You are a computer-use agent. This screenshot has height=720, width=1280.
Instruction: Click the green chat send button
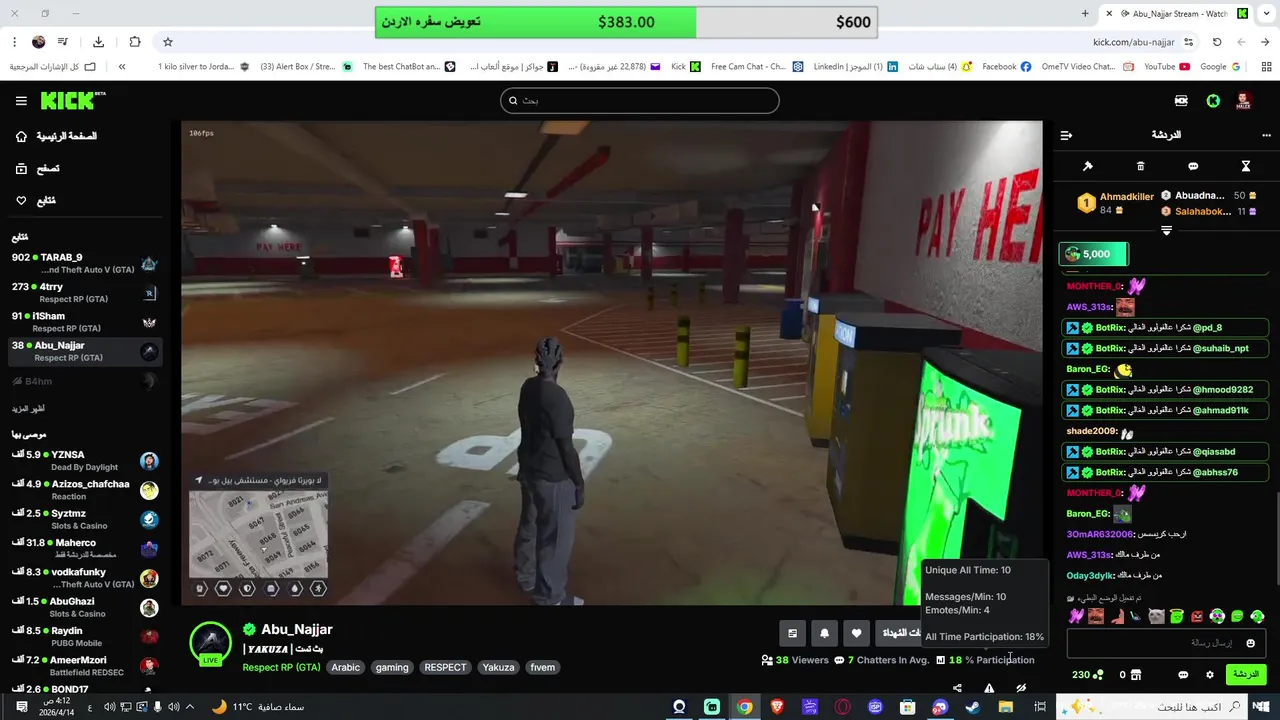coord(1246,675)
